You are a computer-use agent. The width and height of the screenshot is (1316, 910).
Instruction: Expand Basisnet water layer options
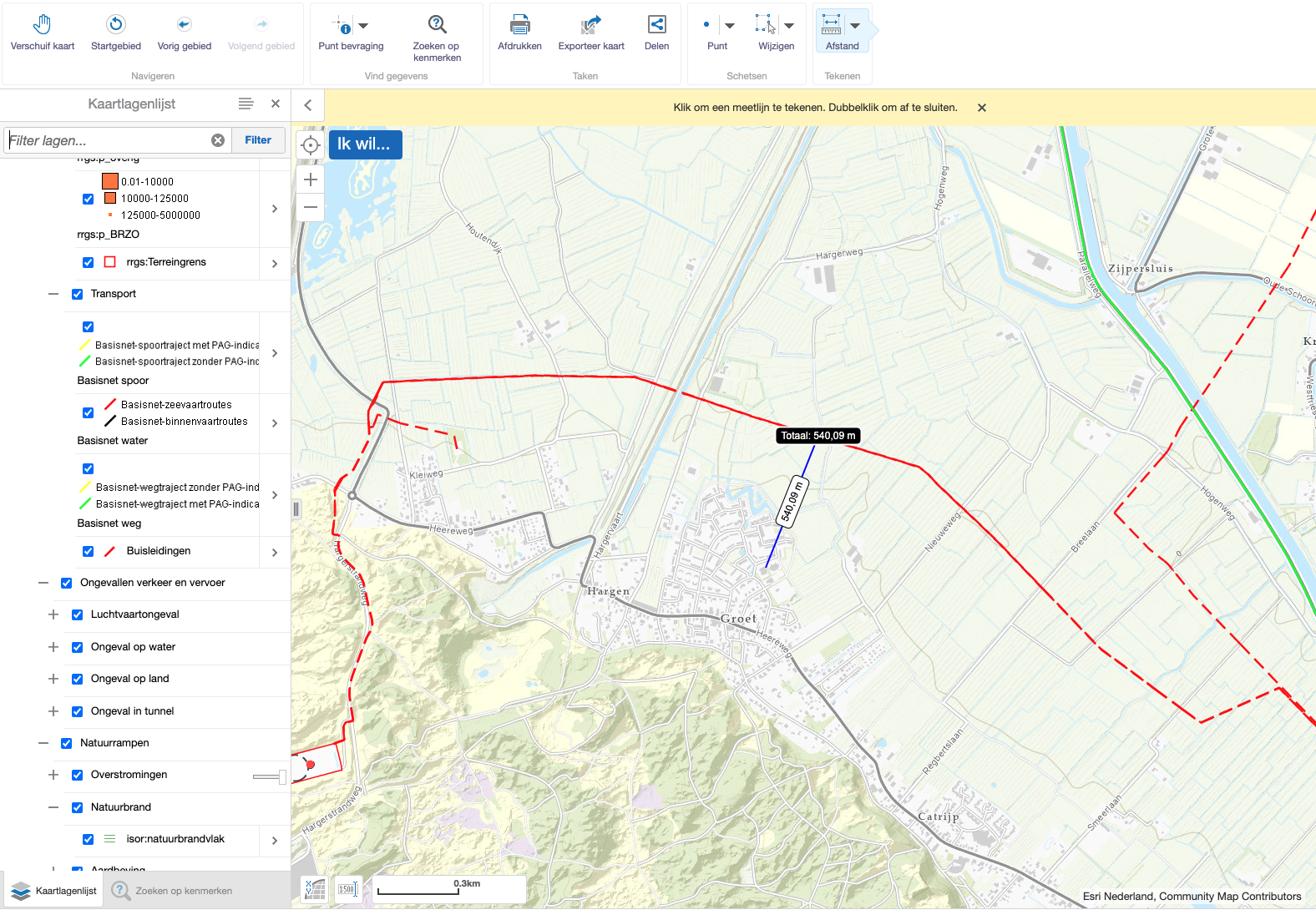(275, 423)
